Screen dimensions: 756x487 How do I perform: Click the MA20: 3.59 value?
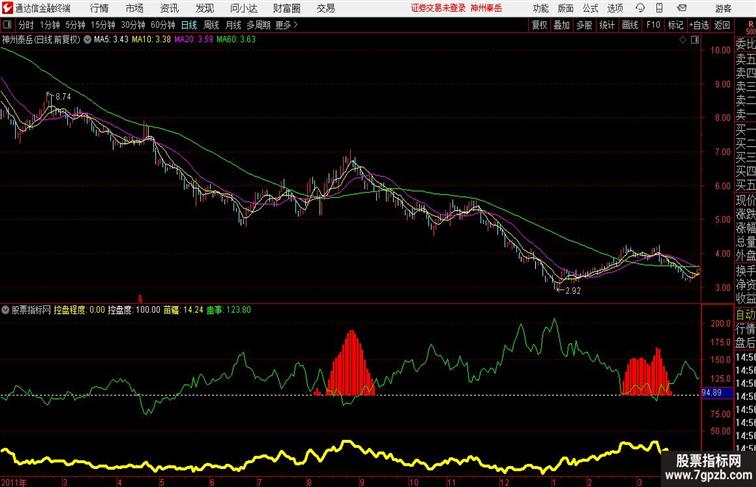coord(194,40)
